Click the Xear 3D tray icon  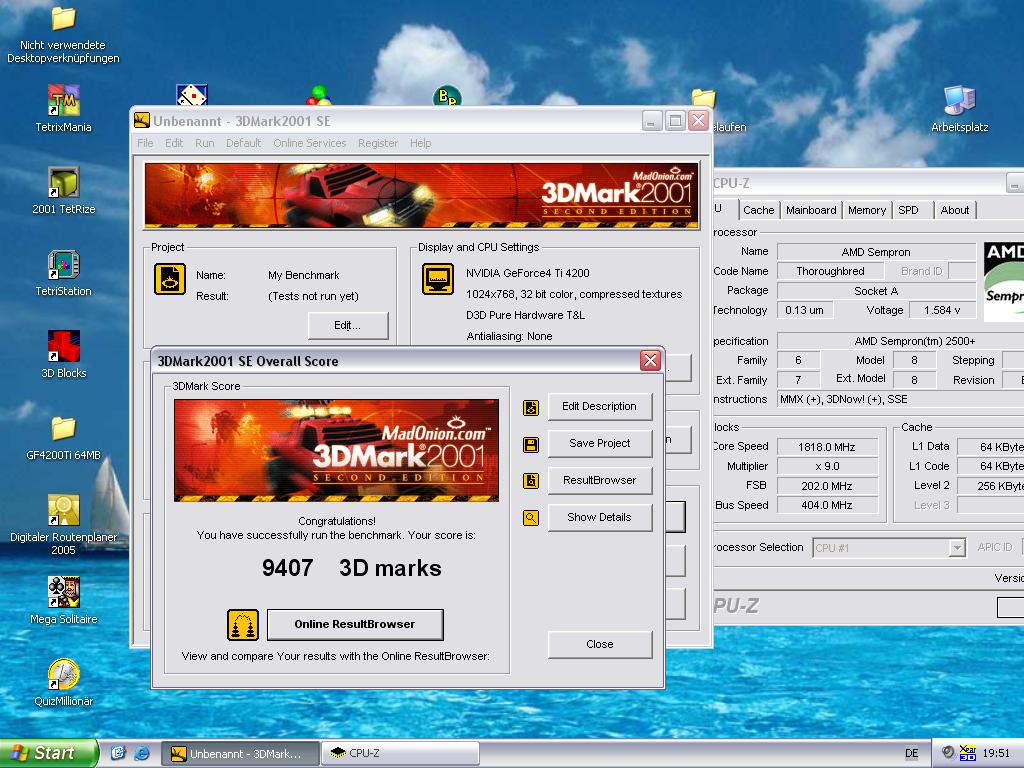click(x=968, y=753)
